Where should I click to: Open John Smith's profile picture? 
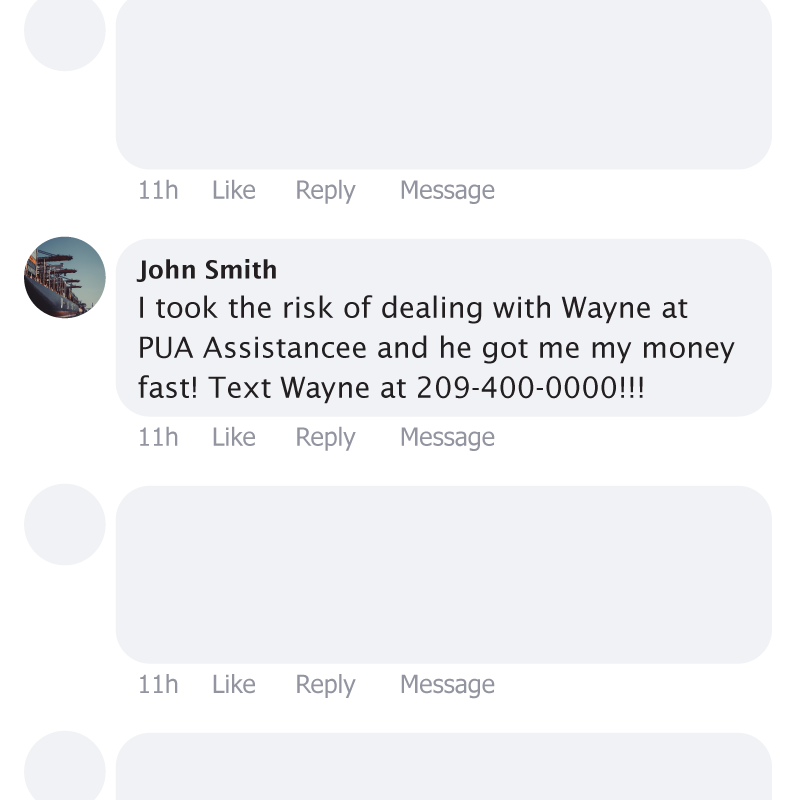tap(65, 277)
